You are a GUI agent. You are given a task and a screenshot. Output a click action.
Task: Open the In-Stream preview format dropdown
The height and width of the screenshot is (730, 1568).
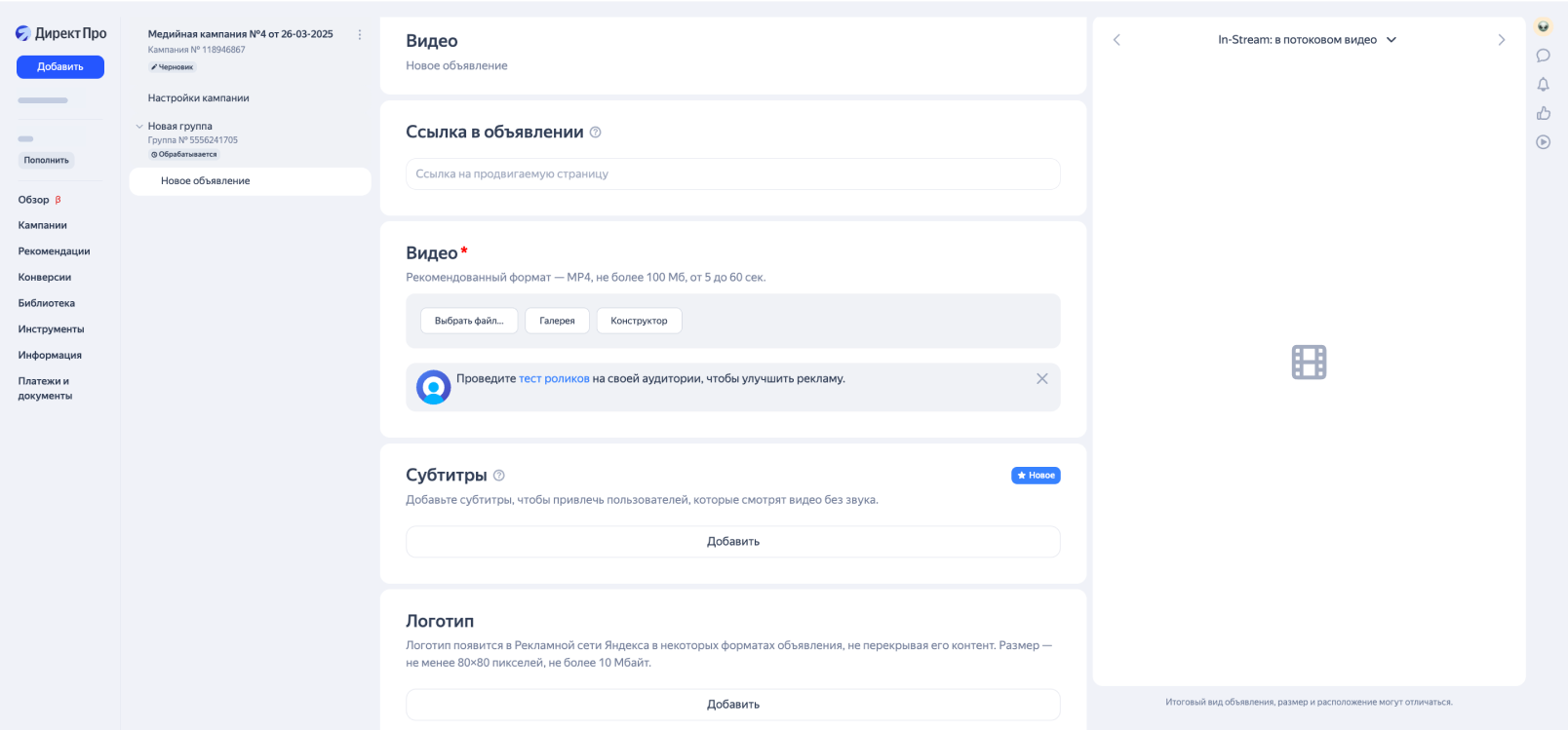(1307, 40)
